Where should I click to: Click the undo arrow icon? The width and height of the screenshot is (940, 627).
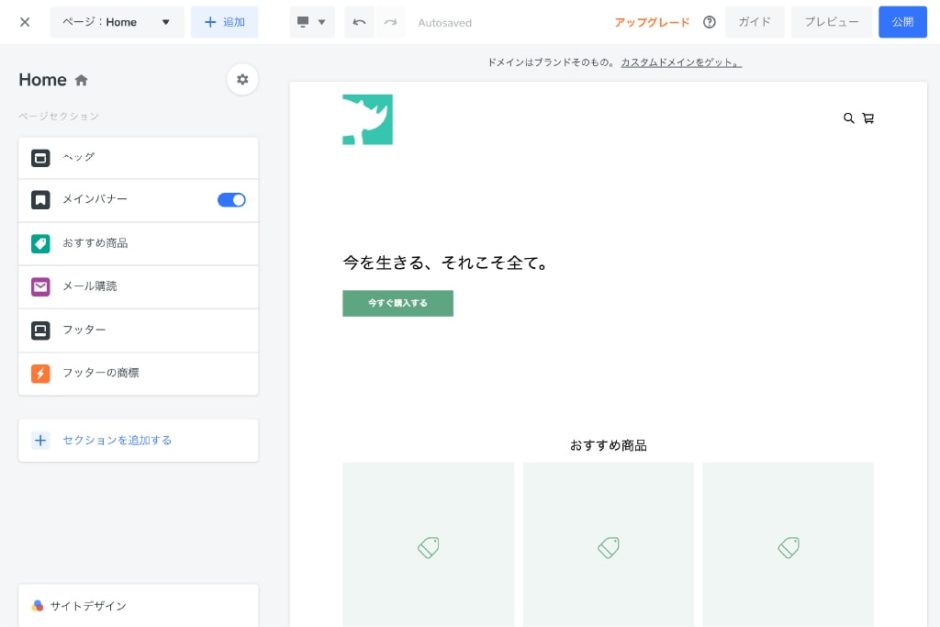359,22
